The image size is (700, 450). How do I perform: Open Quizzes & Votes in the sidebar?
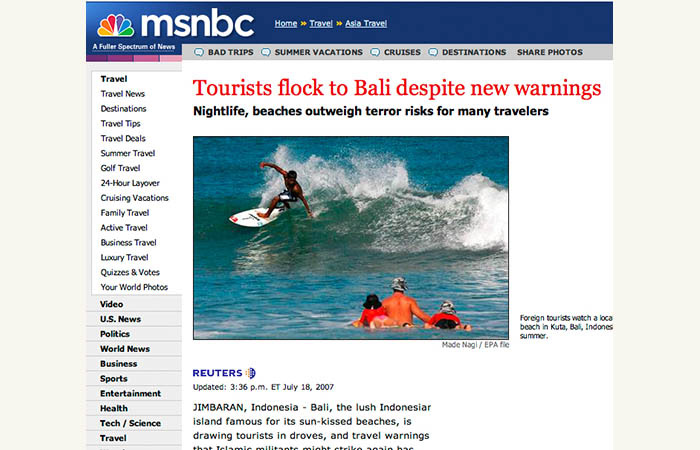130,272
